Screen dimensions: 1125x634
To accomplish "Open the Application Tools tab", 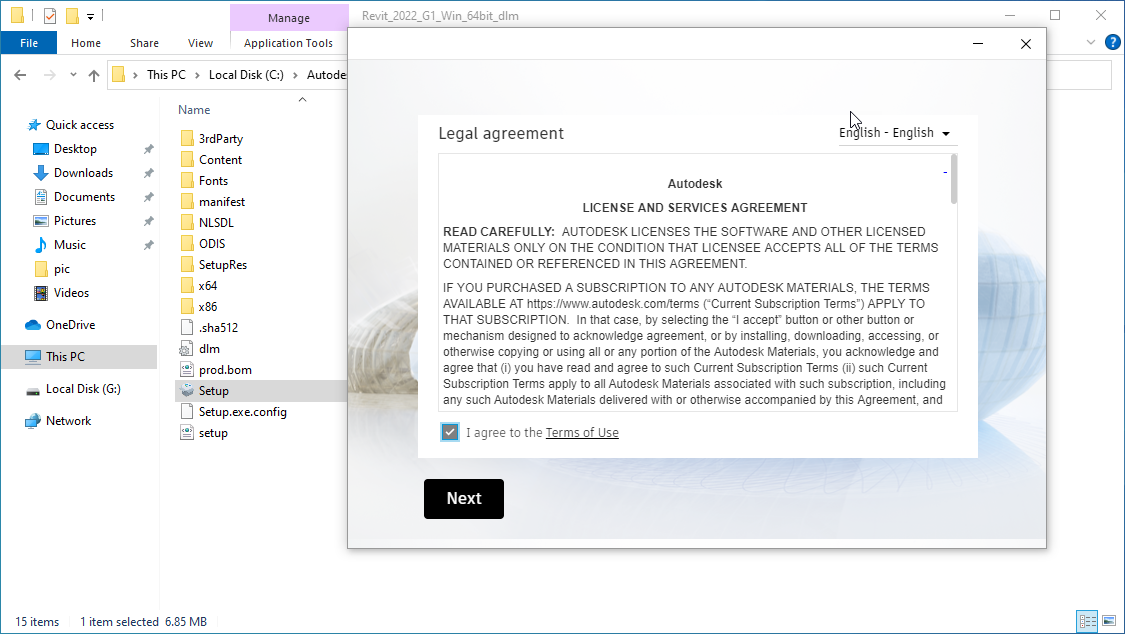I will pos(288,43).
